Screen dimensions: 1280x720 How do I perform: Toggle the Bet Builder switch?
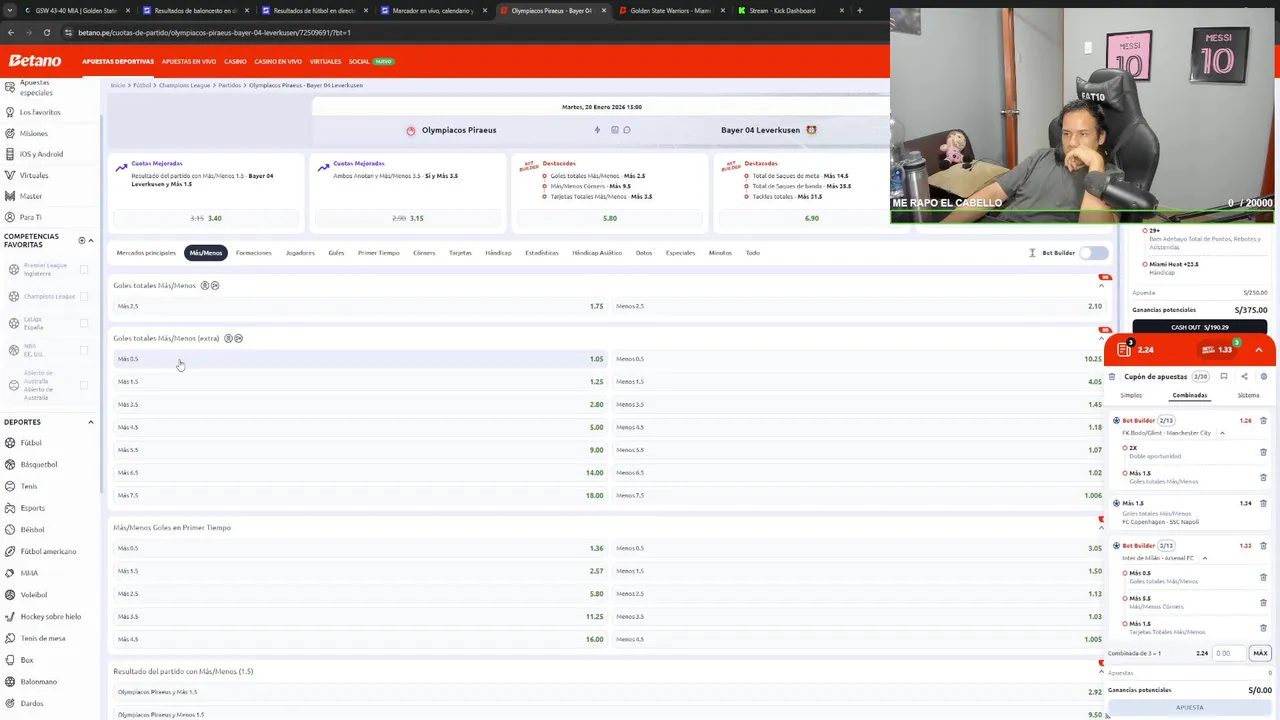[1093, 253]
